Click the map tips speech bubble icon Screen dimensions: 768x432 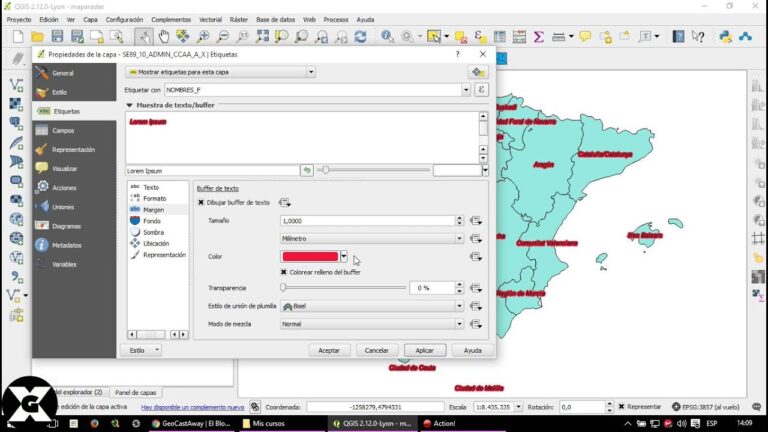585,36
